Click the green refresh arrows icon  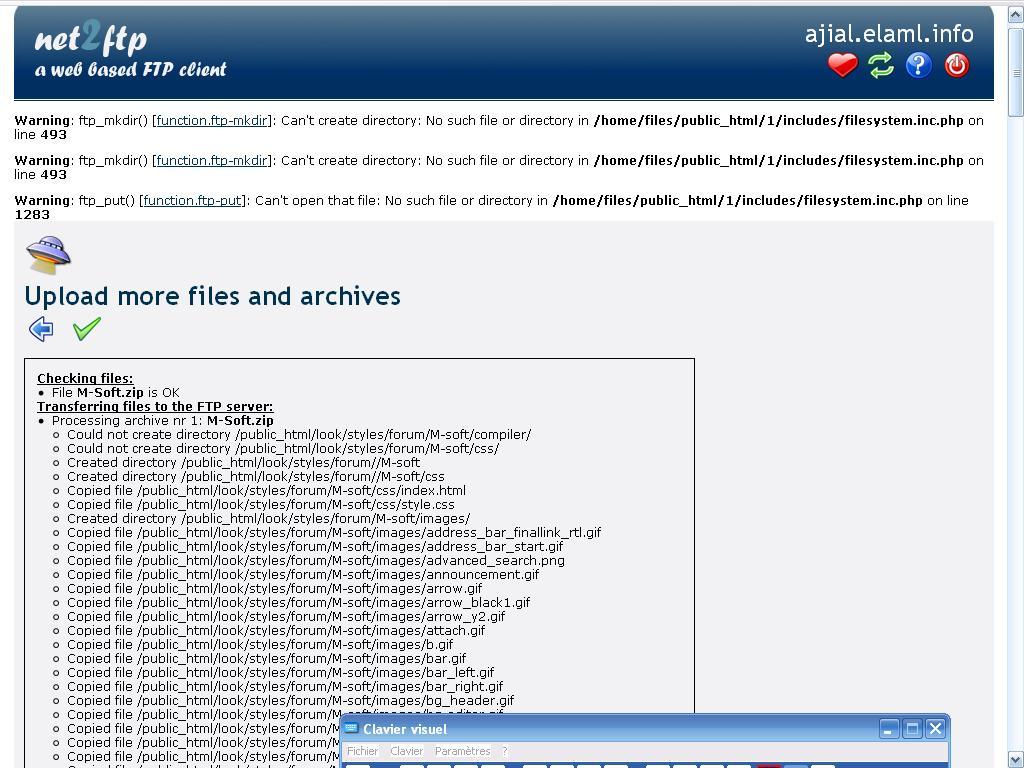880,65
